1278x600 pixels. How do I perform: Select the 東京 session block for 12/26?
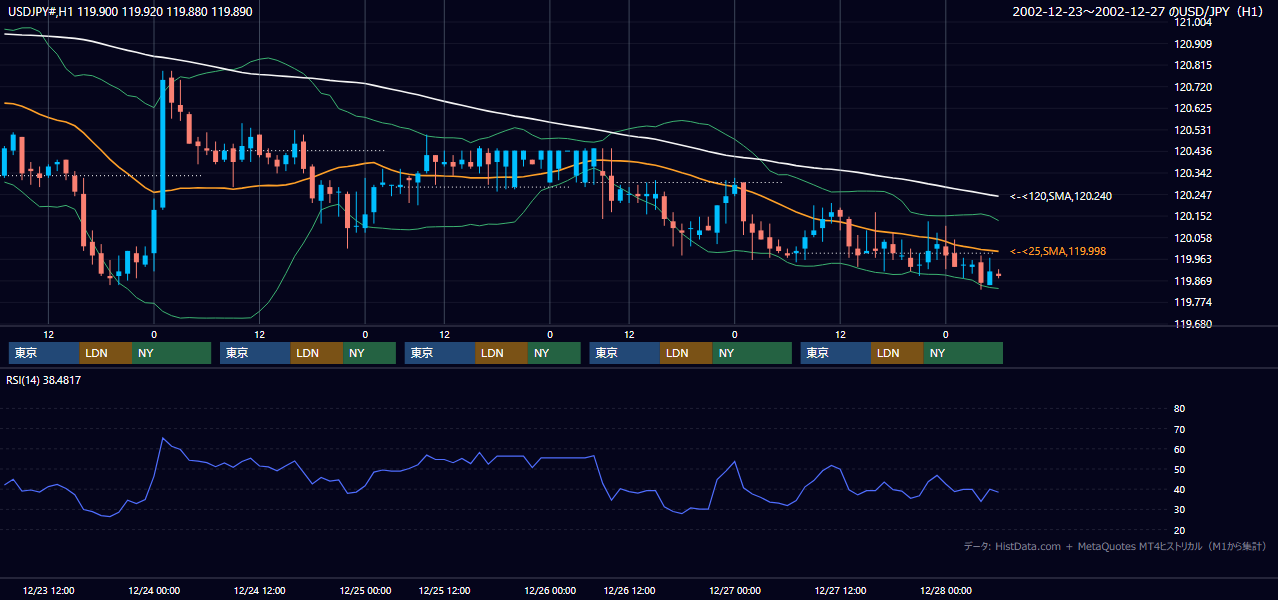[x=625, y=353]
